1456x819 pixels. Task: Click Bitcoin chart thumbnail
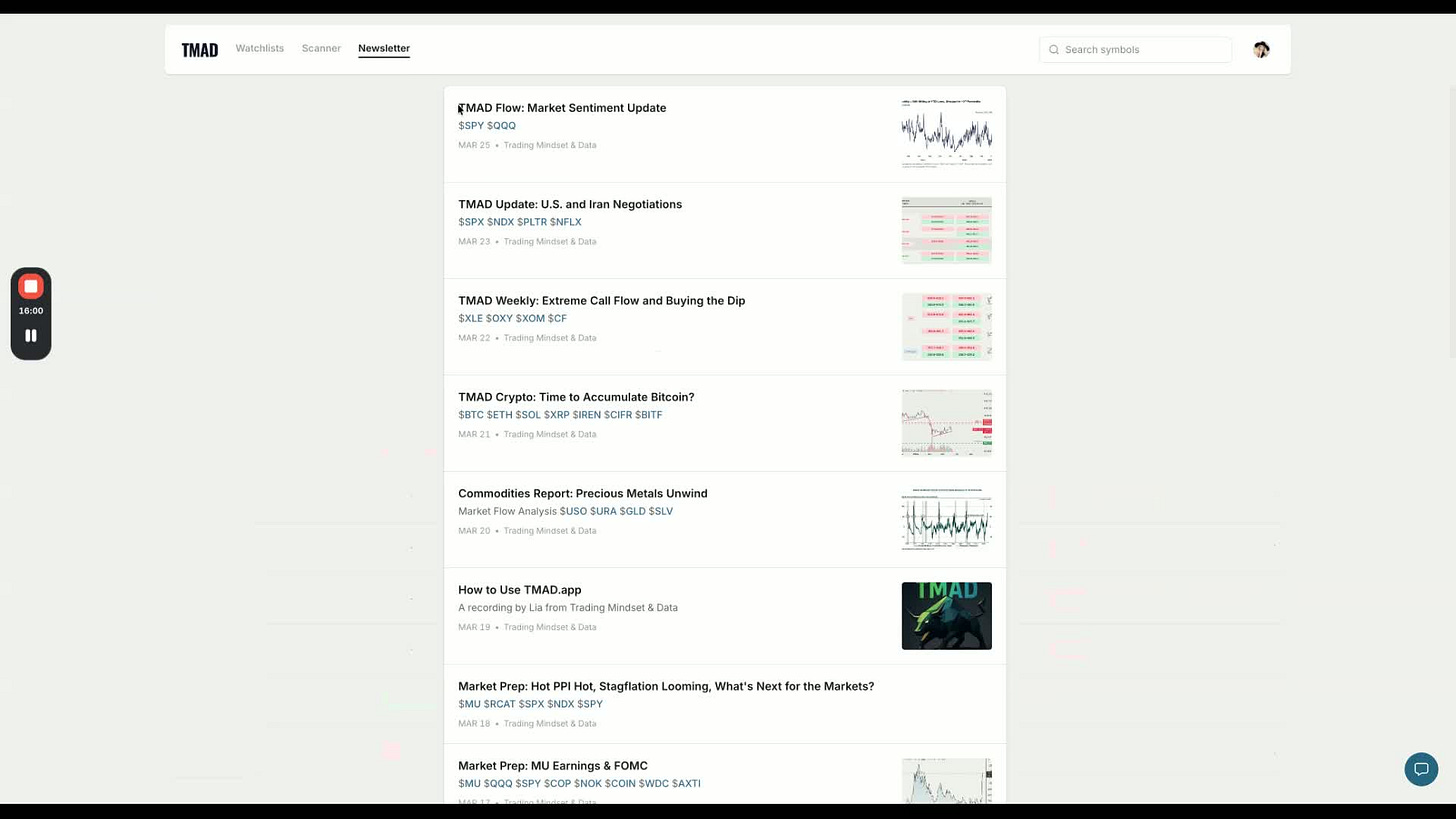[946, 423]
